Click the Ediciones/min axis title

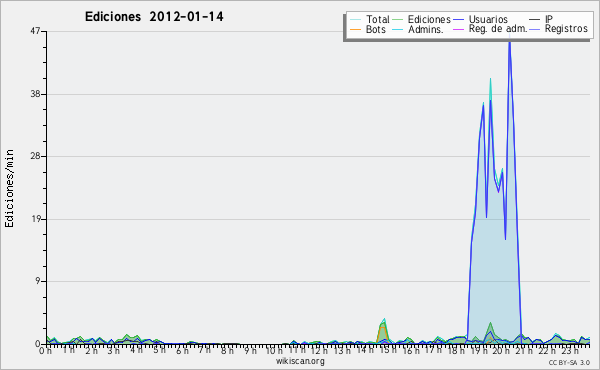9,188
